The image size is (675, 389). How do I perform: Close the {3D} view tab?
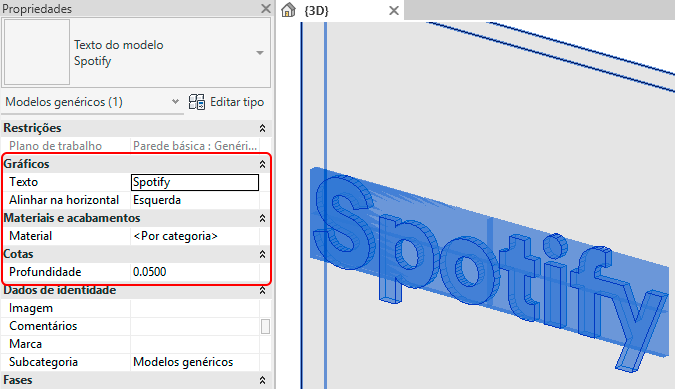pyautogui.click(x=393, y=10)
